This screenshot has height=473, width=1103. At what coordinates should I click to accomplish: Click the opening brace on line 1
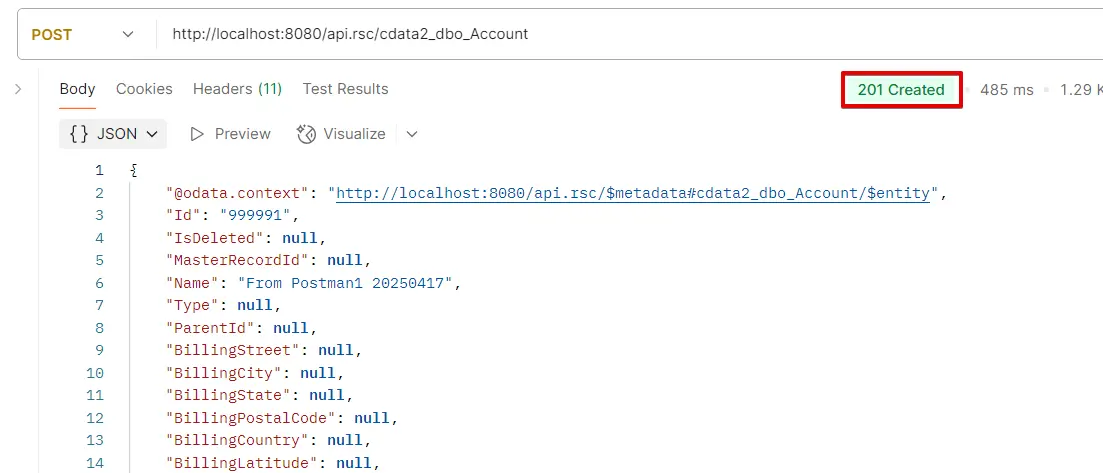coord(134,171)
